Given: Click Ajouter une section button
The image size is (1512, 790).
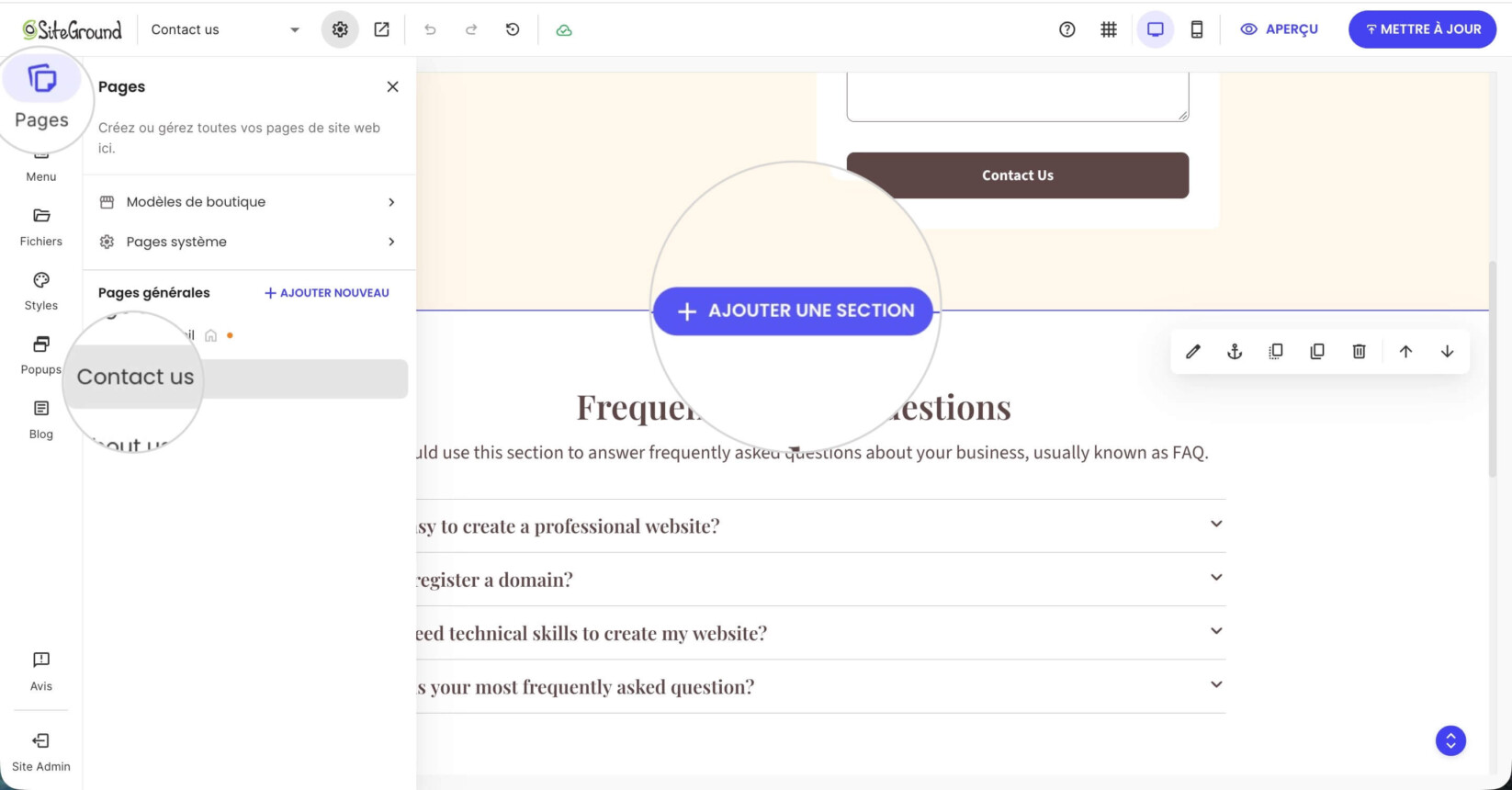Looking at the screenshot, I should 794,310.
